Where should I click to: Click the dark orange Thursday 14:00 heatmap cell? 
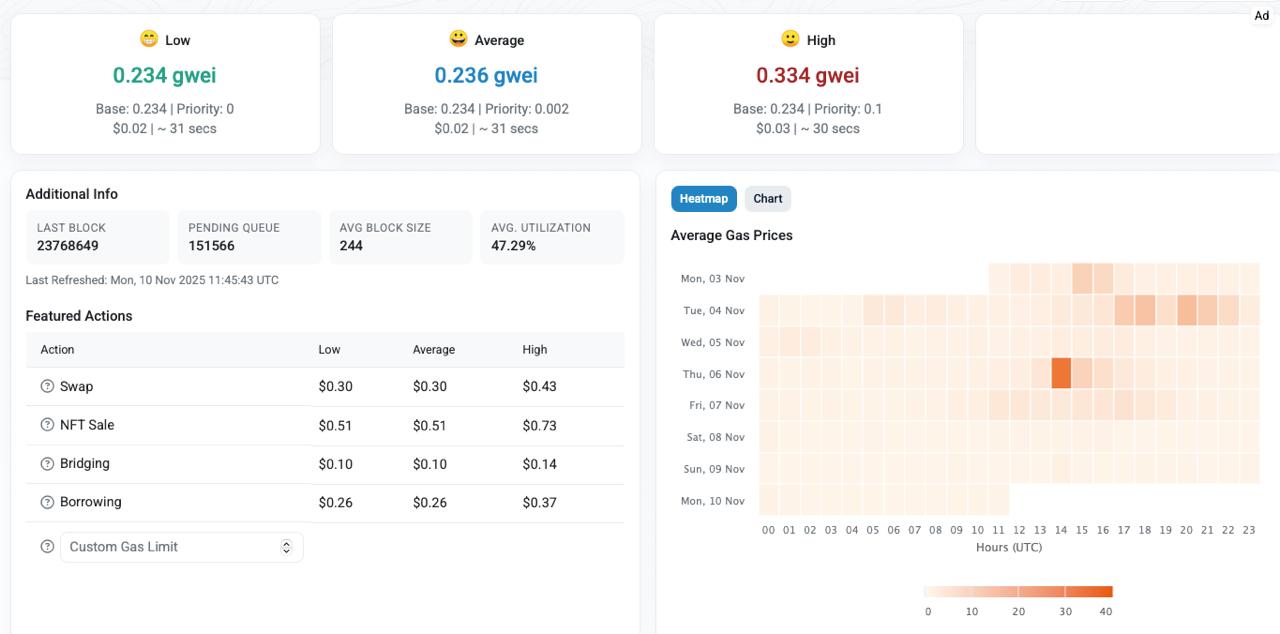tap(1061, 374)
